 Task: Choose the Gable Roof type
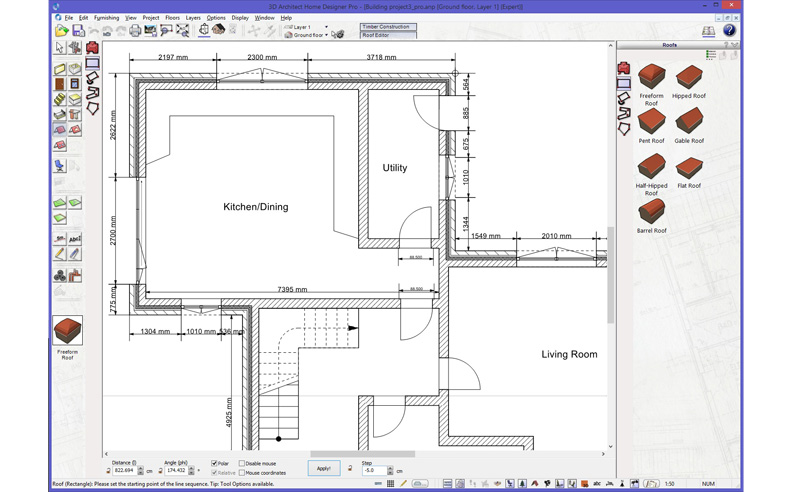pos(689,121)
